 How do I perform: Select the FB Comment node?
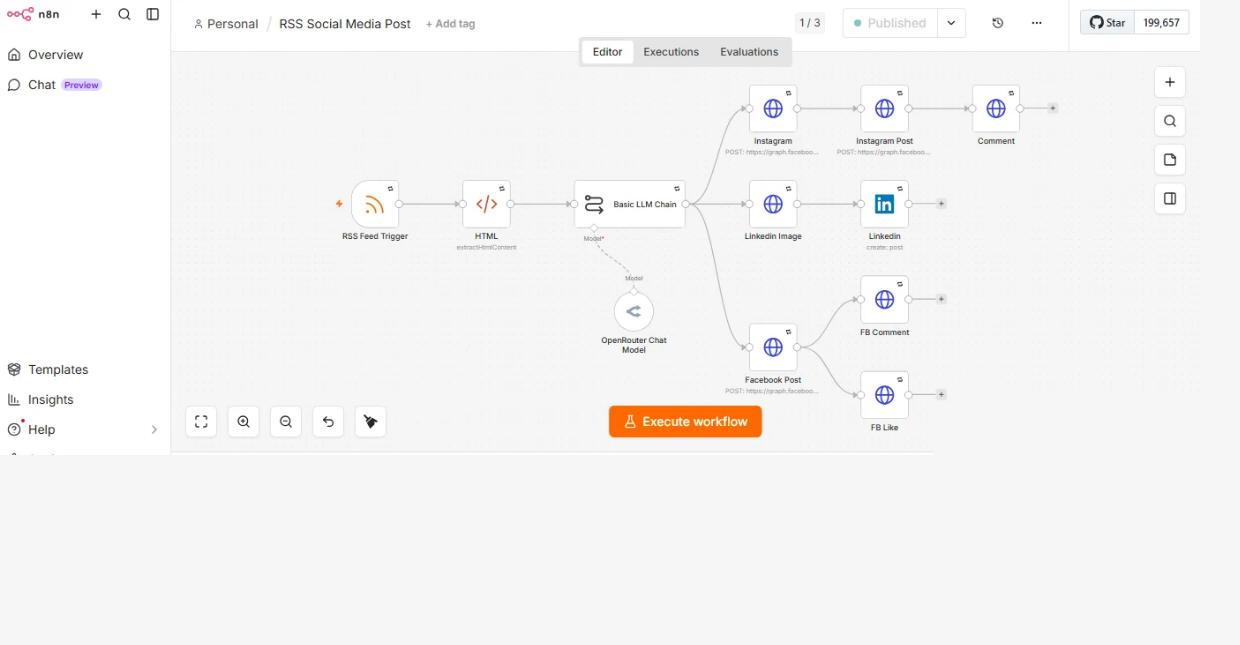click(884, 299)
